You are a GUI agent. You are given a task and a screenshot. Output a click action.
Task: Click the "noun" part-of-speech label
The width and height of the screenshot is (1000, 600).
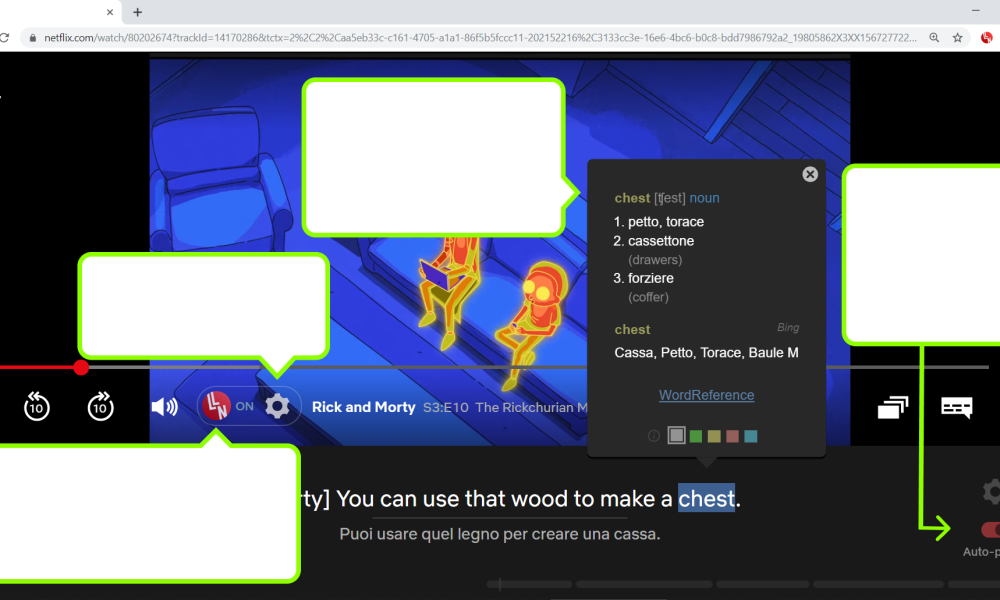coord(704,198)
